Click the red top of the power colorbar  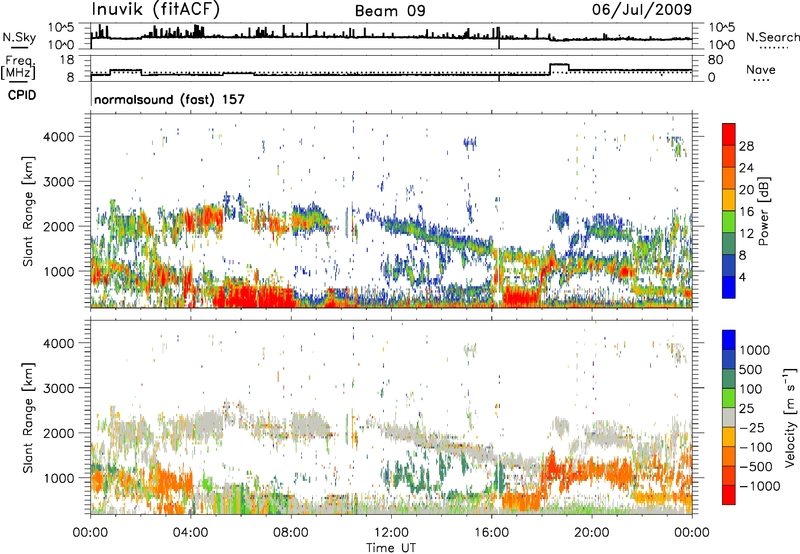click(x=729, y=134)
